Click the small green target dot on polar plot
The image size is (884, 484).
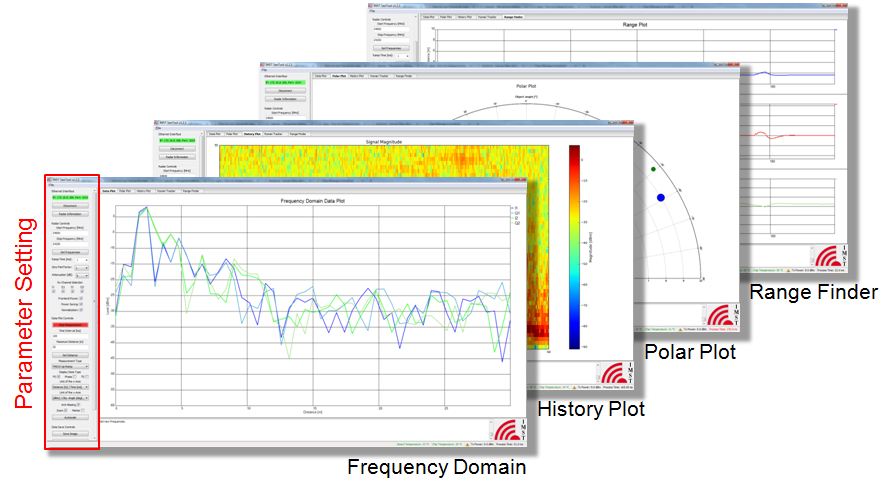(x=653, y=169)
